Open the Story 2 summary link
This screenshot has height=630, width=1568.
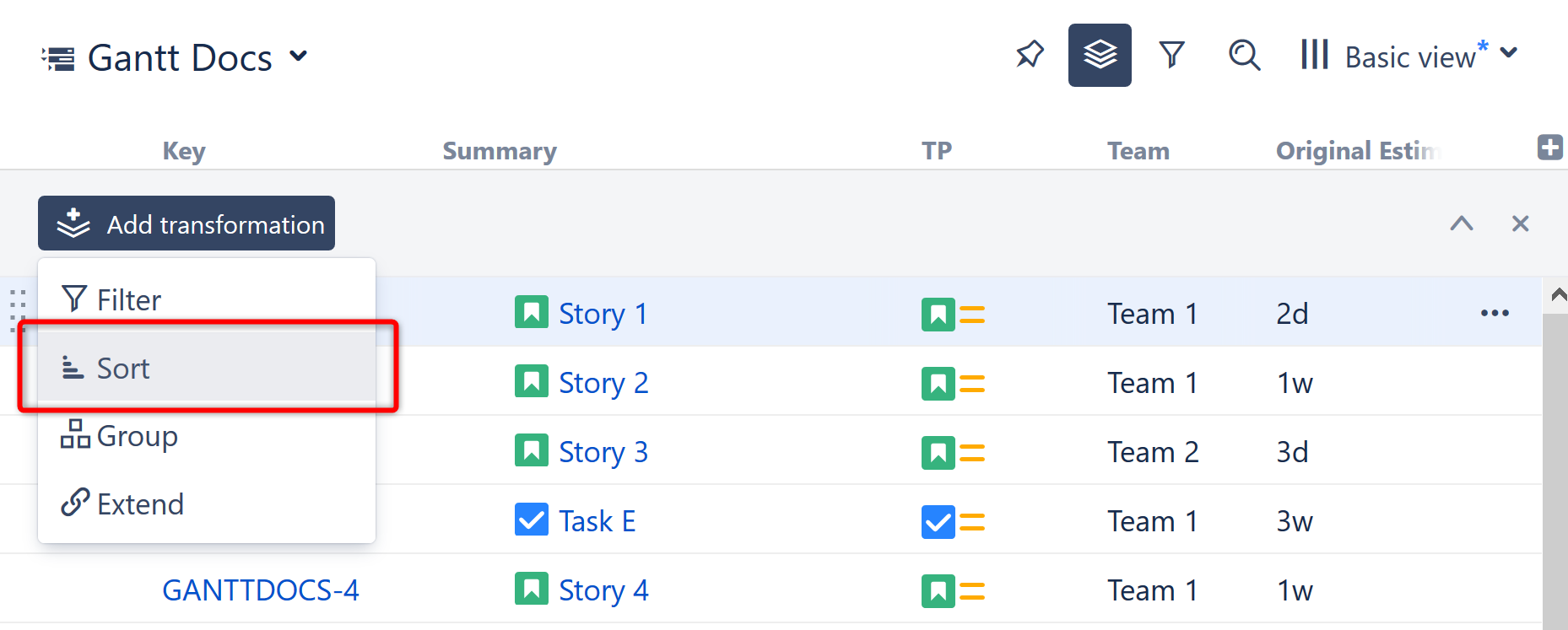point(603,383)
